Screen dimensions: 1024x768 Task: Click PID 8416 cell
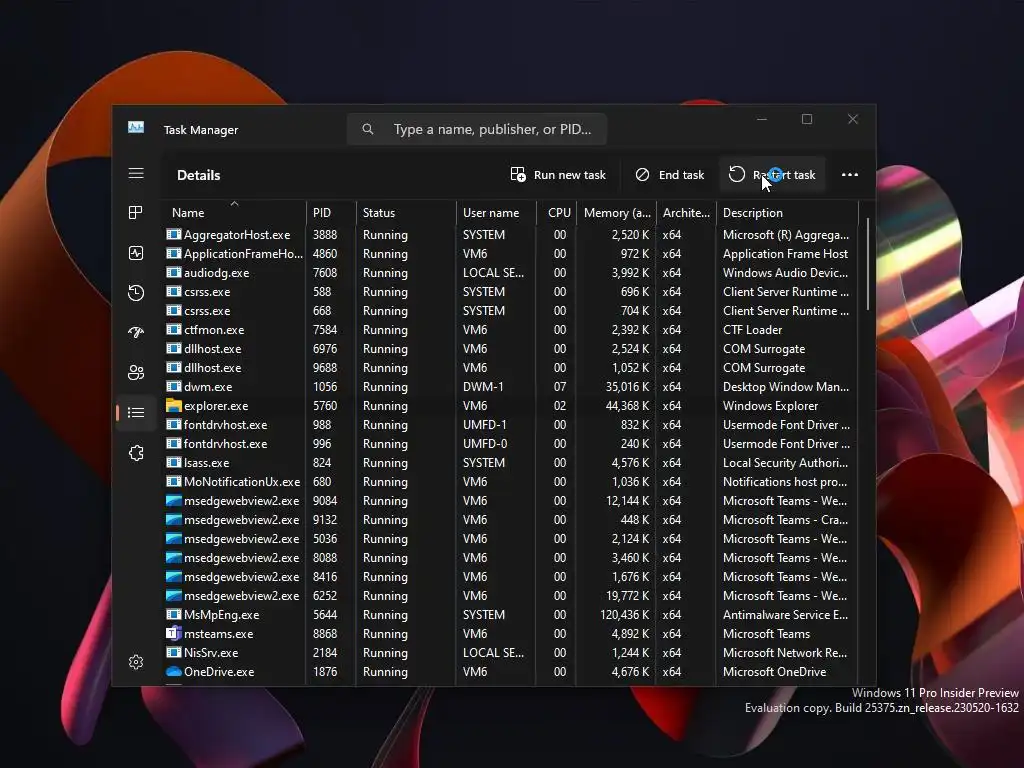[325, 577]
